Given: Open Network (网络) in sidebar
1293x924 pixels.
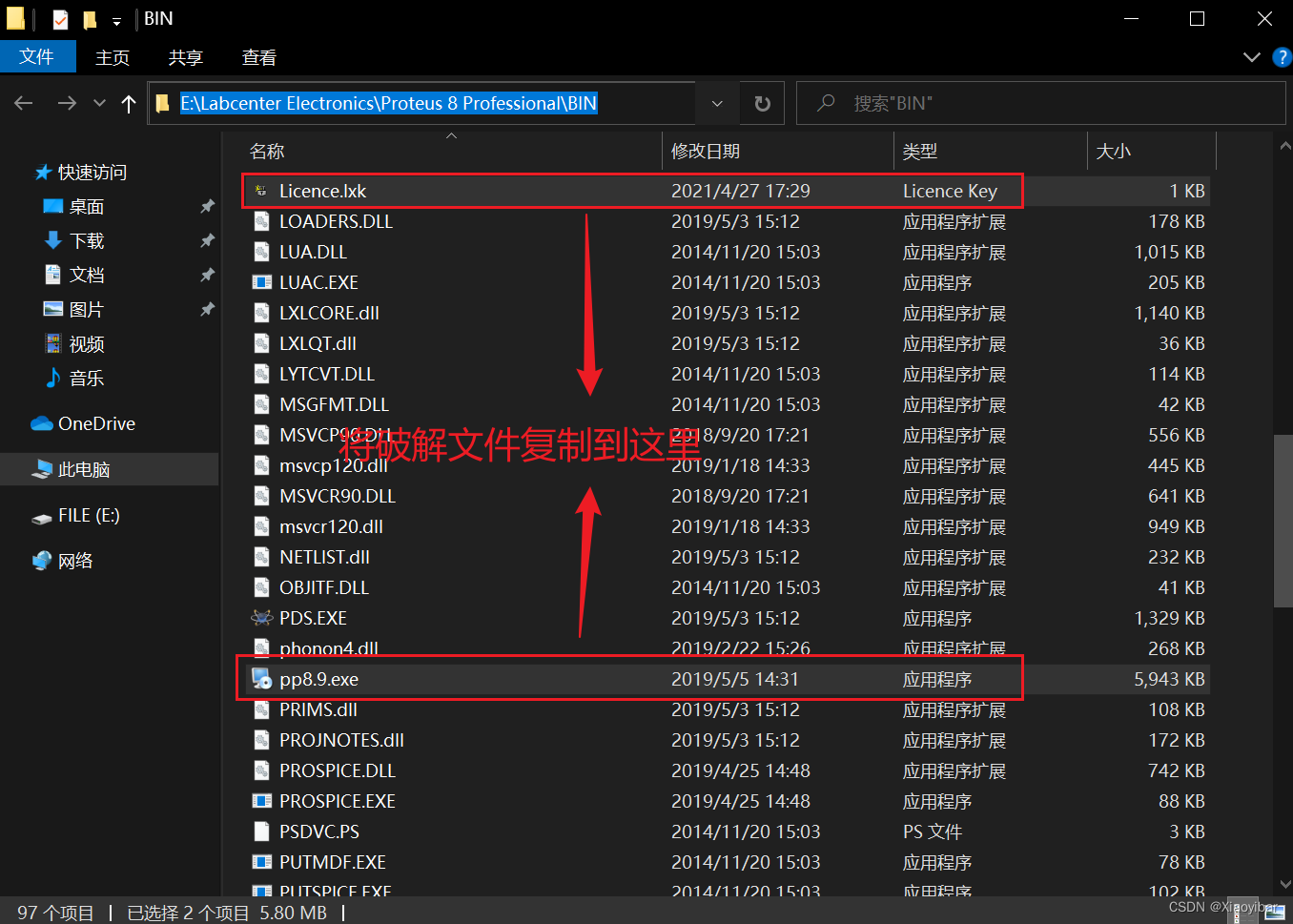Looking at the screenshot, I should [x=63, y=561].
